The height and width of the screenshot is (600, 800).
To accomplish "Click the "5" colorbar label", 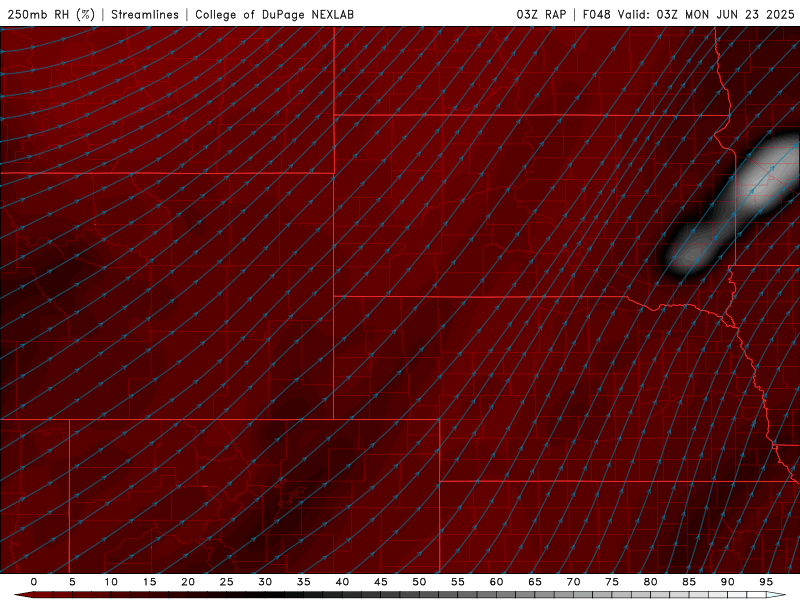I will click(72, 582).
